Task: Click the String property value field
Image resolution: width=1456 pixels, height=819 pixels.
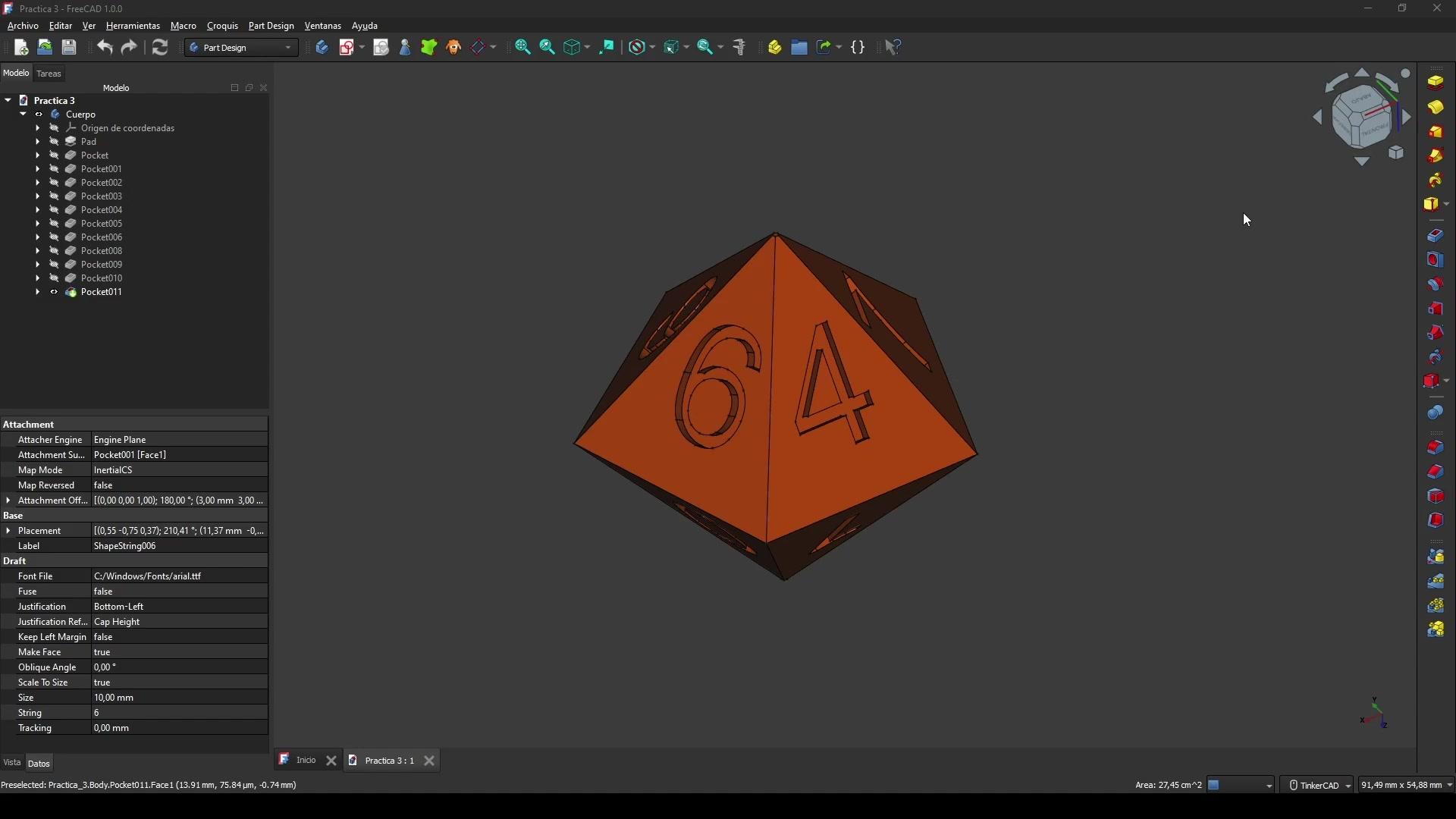Action: [x=178, y=713]
